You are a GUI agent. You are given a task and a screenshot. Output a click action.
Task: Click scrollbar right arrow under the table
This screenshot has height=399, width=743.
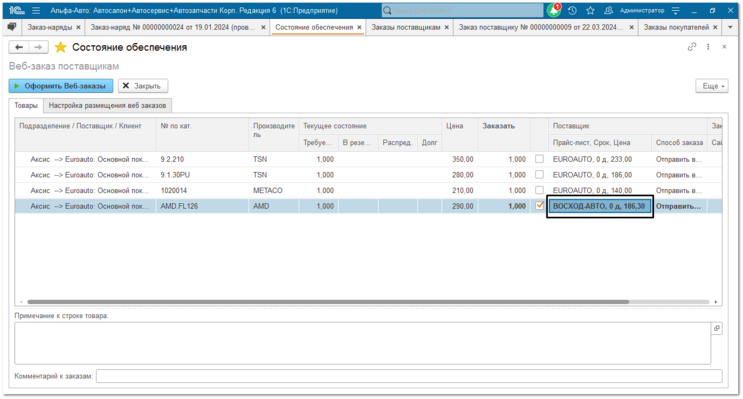716,302
